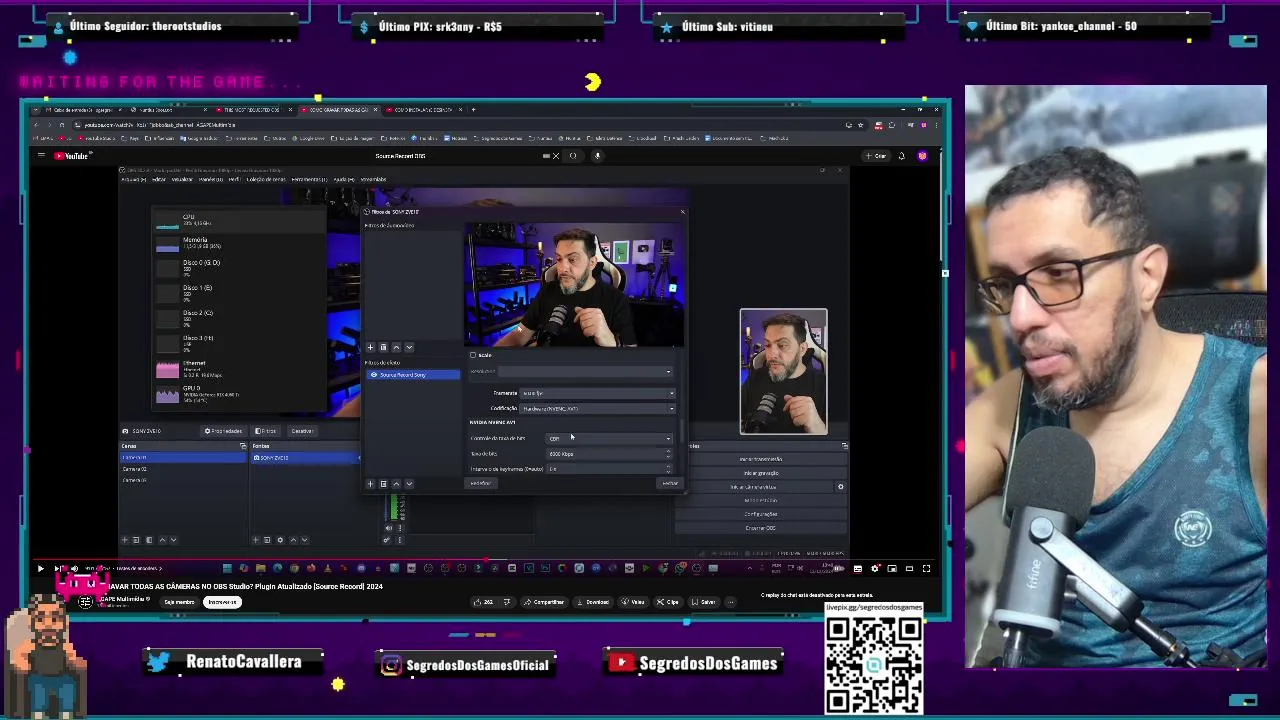Pop out the OBS Controles dock

point(845,446)
